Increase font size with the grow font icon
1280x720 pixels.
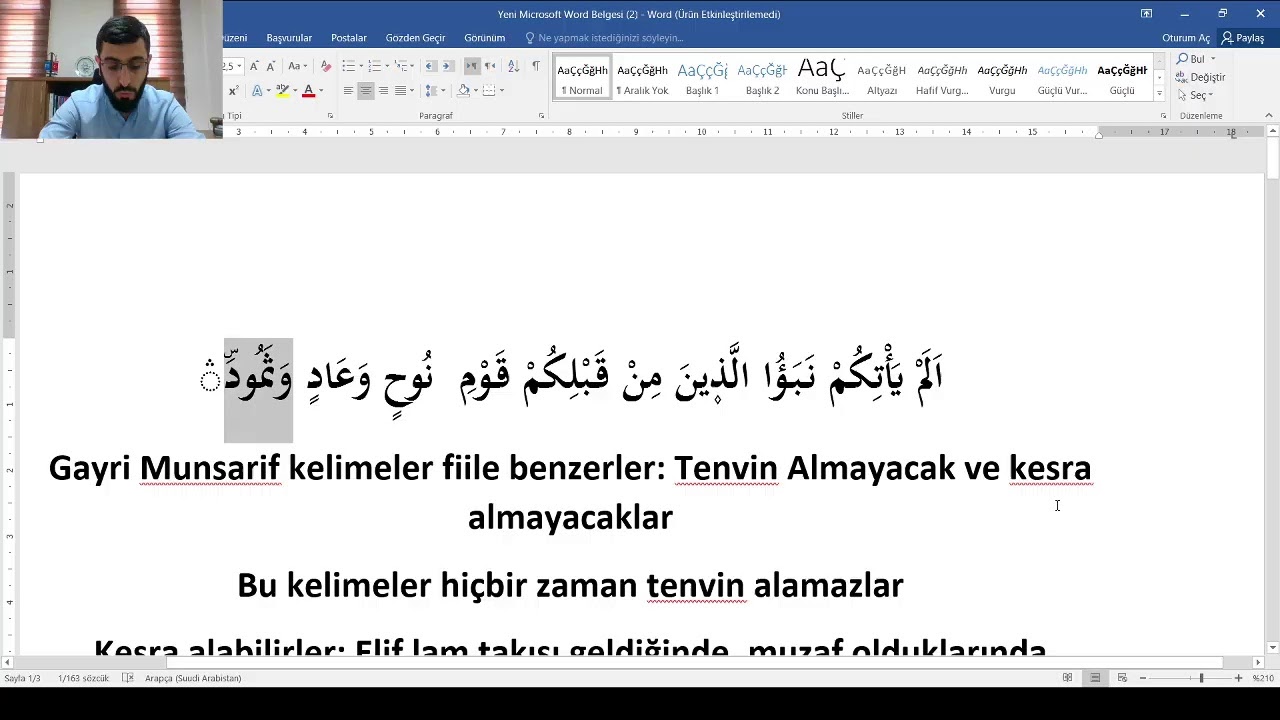click(x=254, y=66)
